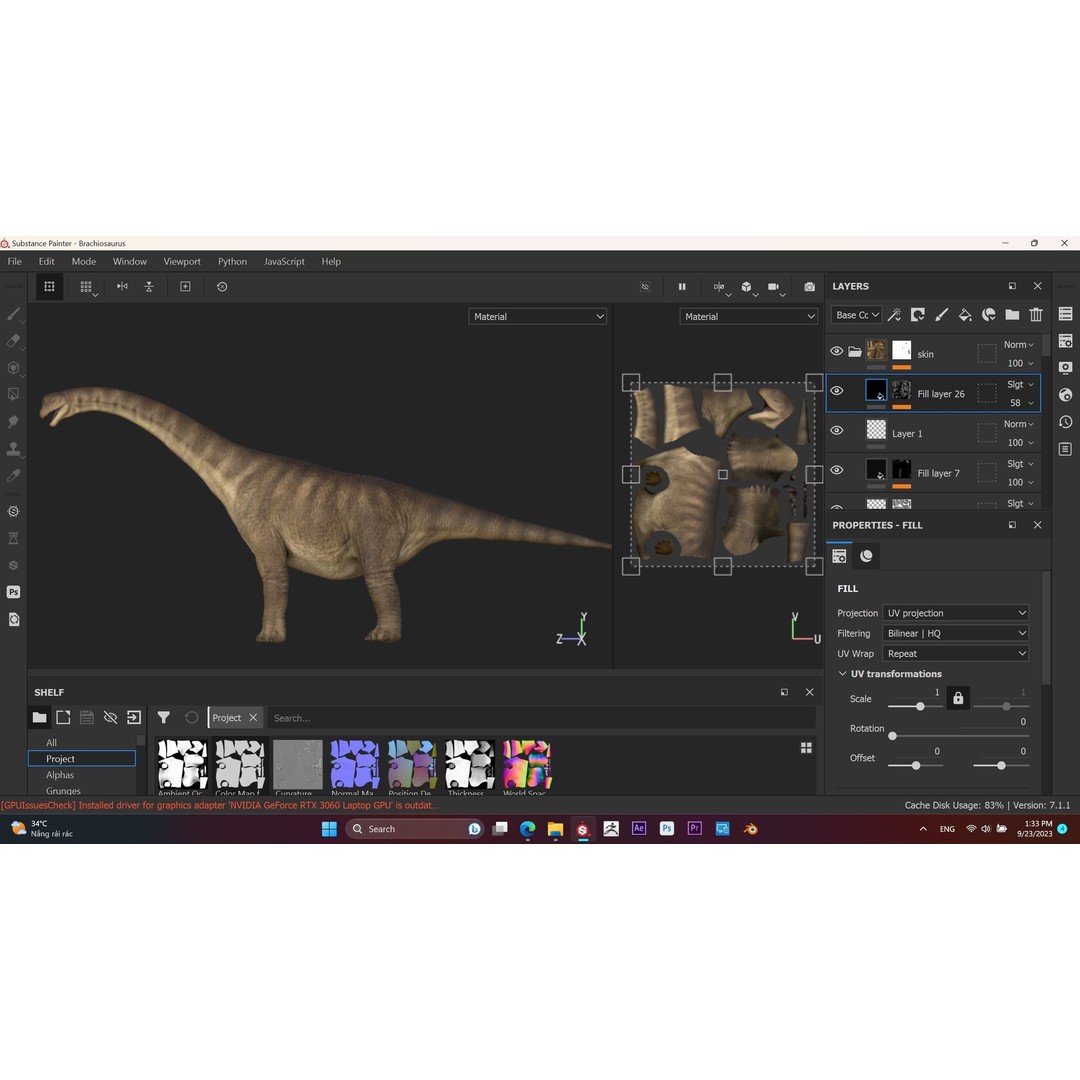Open the Base Color channel dropdown
The width and height of the screenshot is (1080, 1080).
tap(856, 315)
